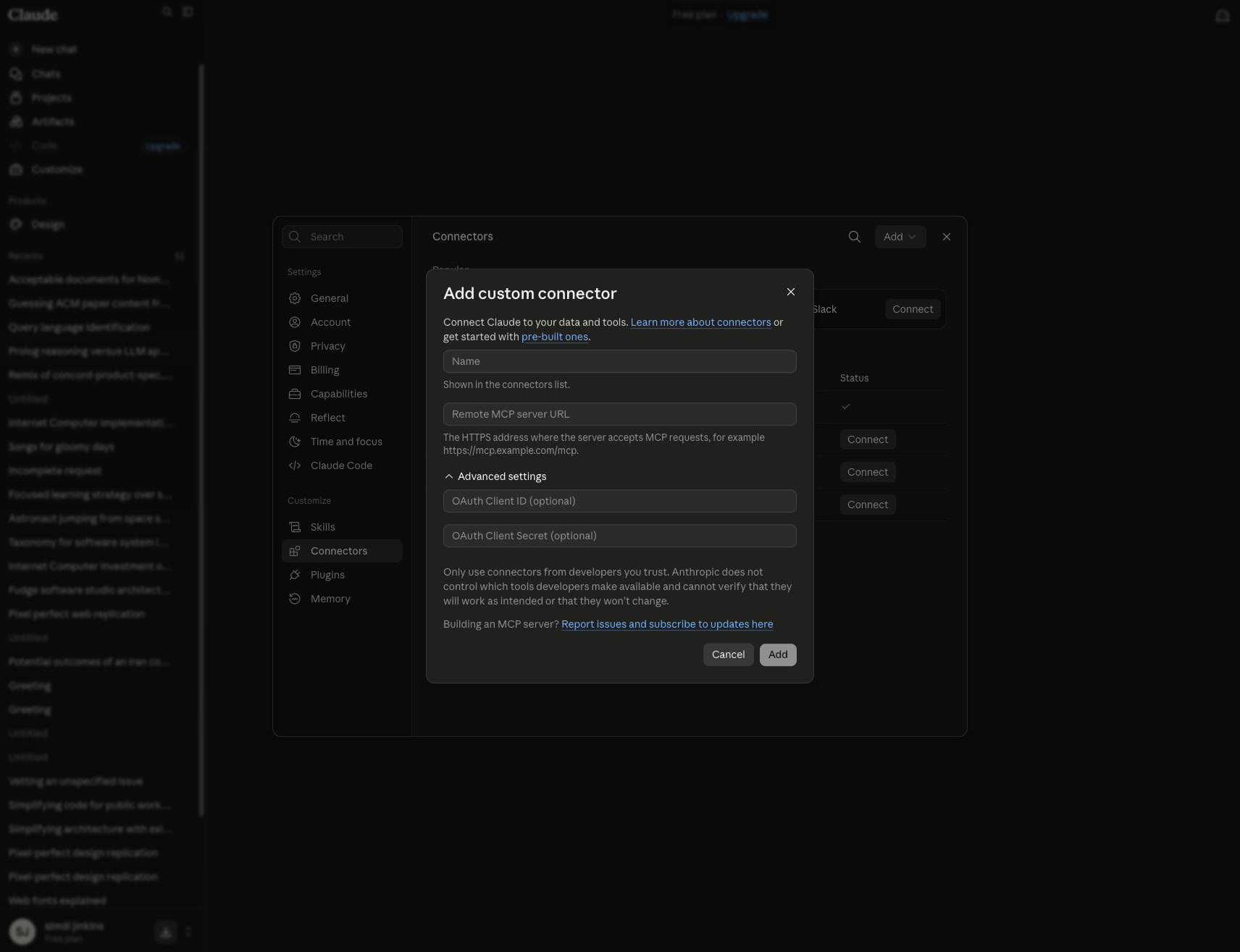Click the Status column header
The width and height of the screenshot is (1240, 952).
point(854,378)
